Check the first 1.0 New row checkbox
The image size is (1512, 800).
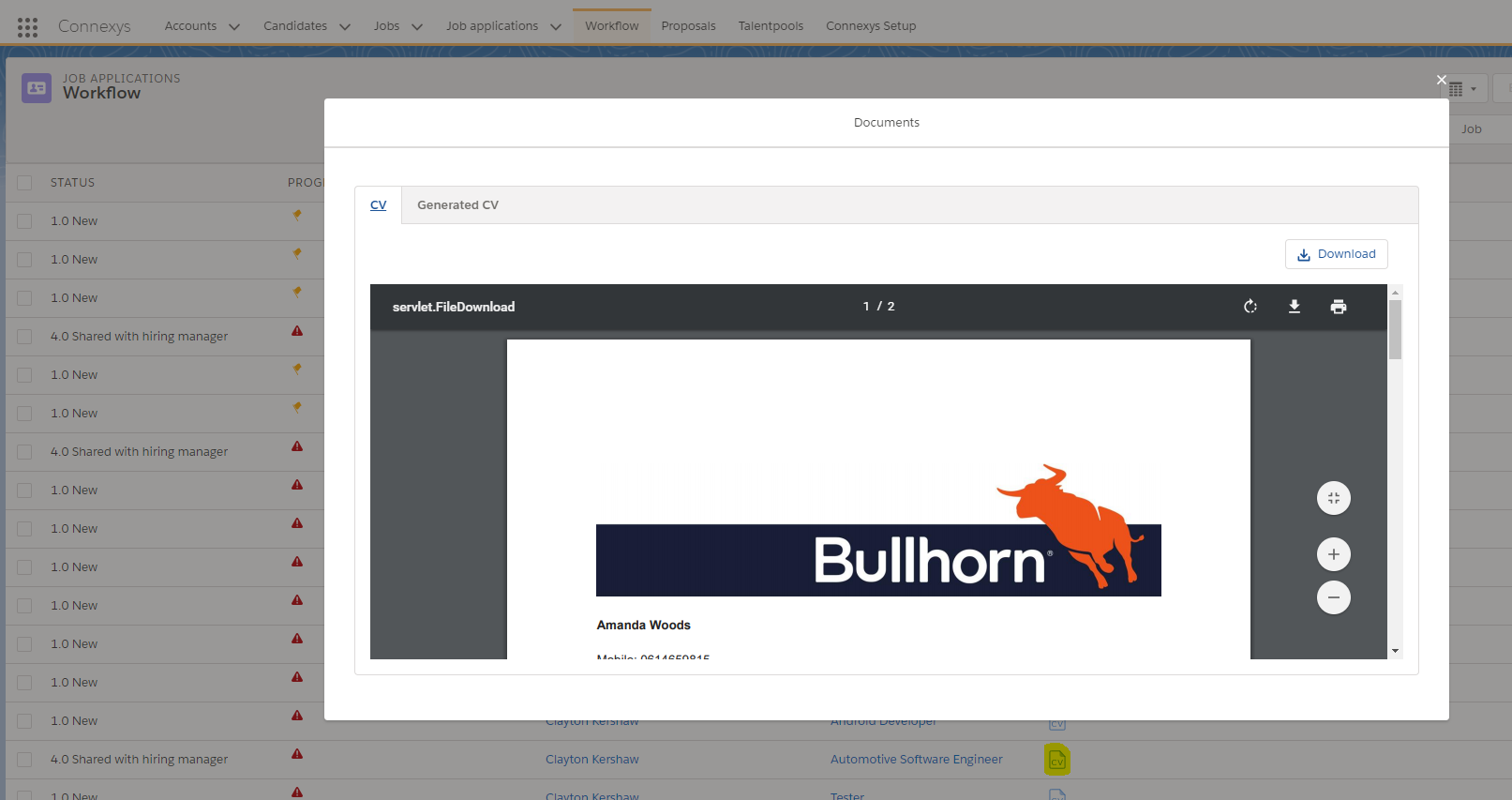coord(24,221)
